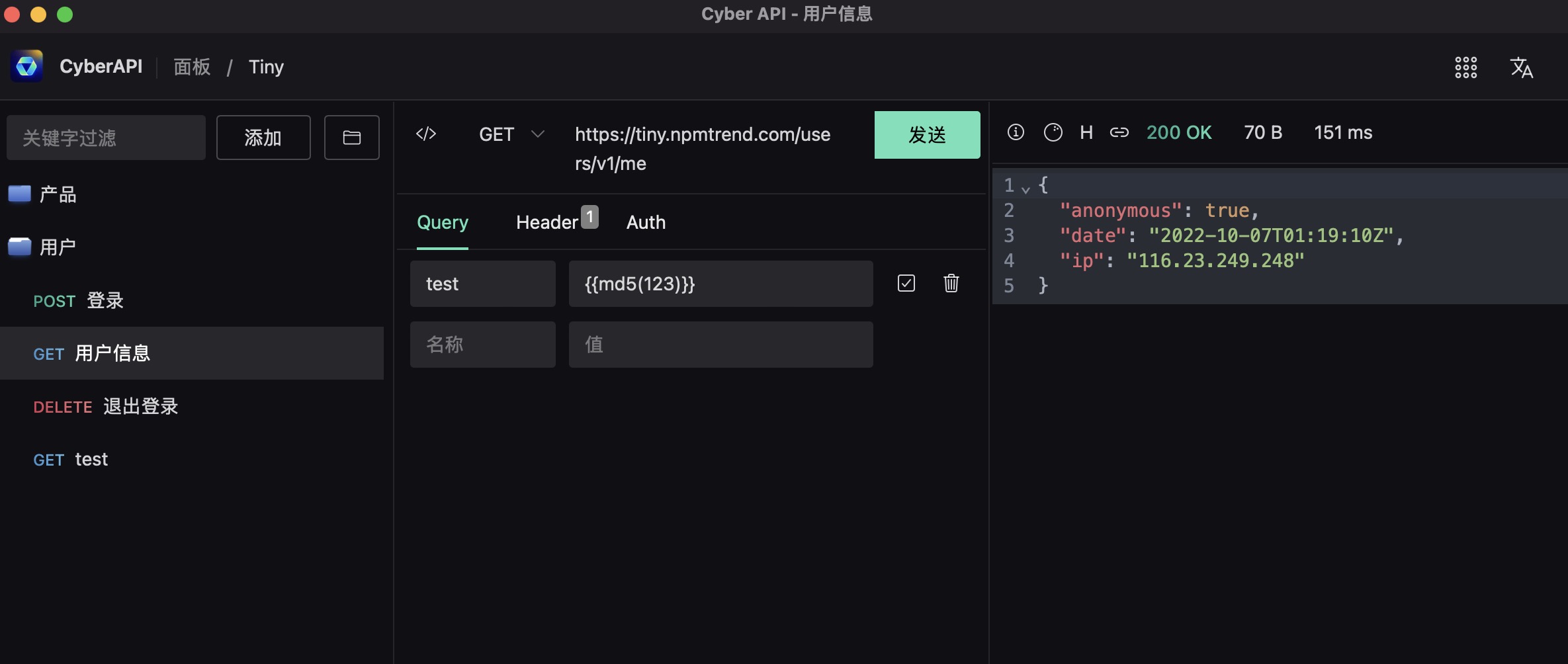Screen dimensions: 1568x664
Task: Click the 发送 send button
Action: [927, 135]
